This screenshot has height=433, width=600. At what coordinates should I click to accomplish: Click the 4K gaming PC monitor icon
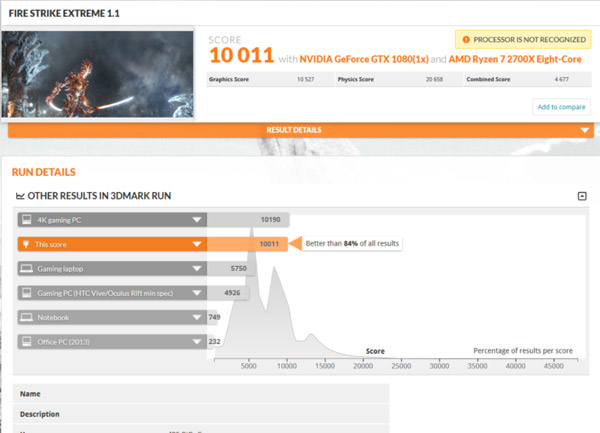point(25,219)
